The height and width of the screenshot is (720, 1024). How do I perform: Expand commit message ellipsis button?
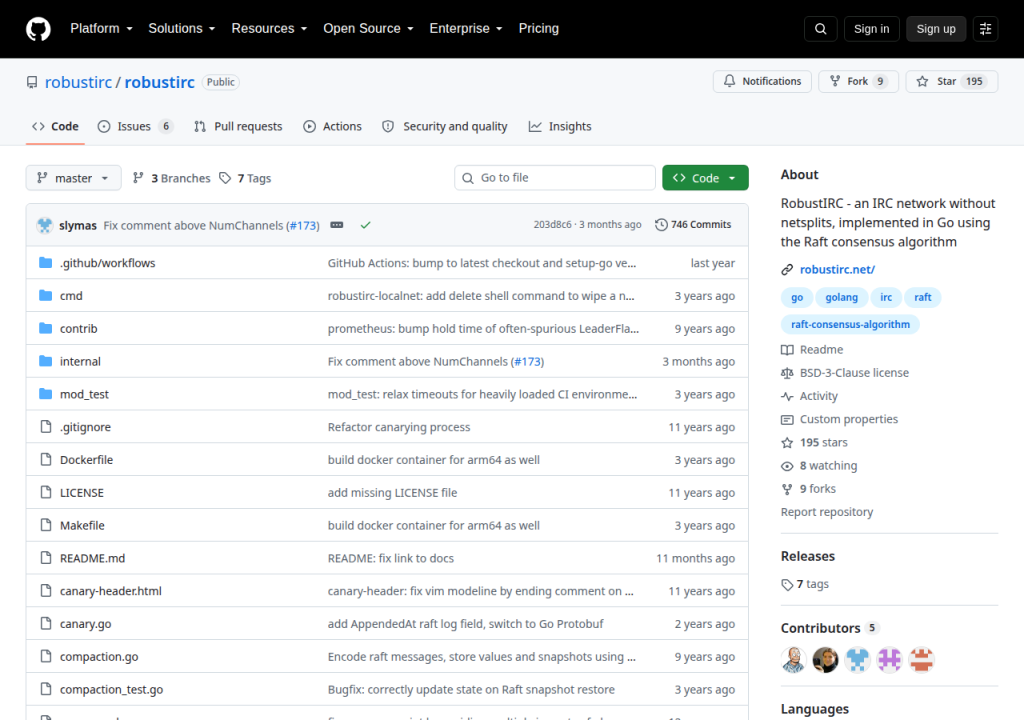pyautogui.click(x=337, y=225)
